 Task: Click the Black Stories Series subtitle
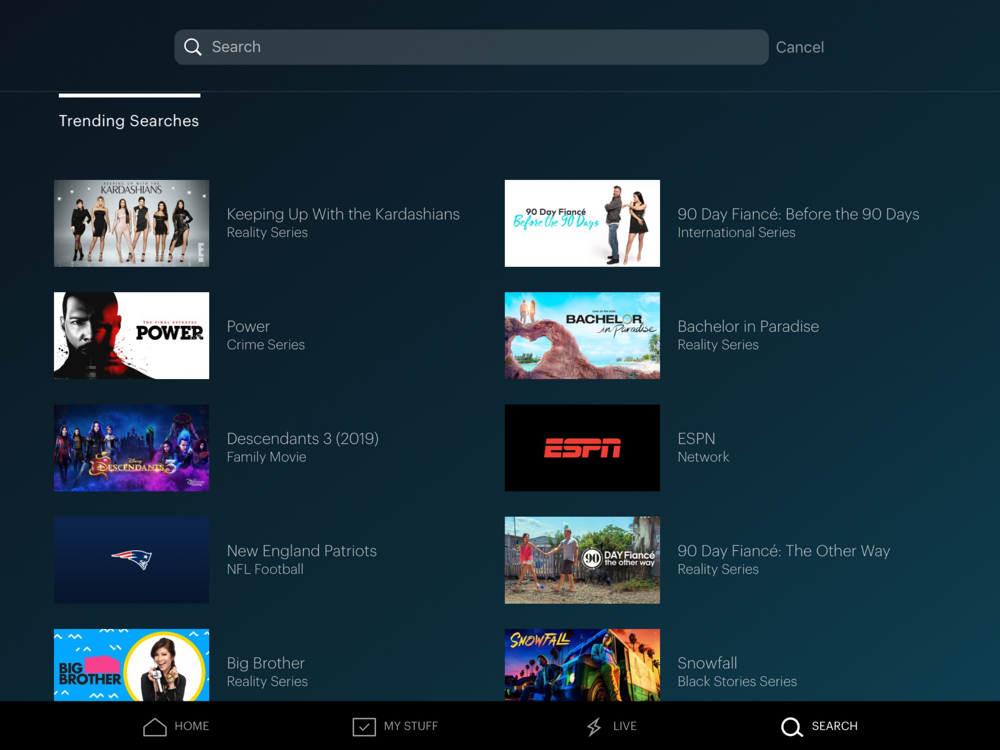(737, 681)
